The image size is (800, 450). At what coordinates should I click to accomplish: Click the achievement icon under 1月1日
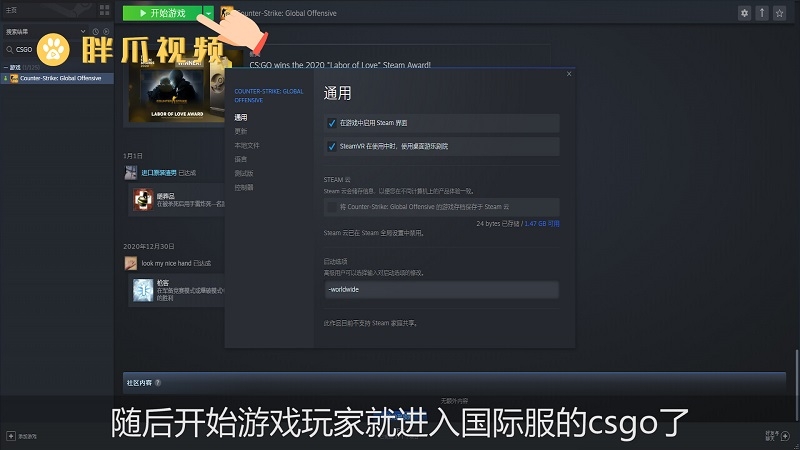[143, 199]
